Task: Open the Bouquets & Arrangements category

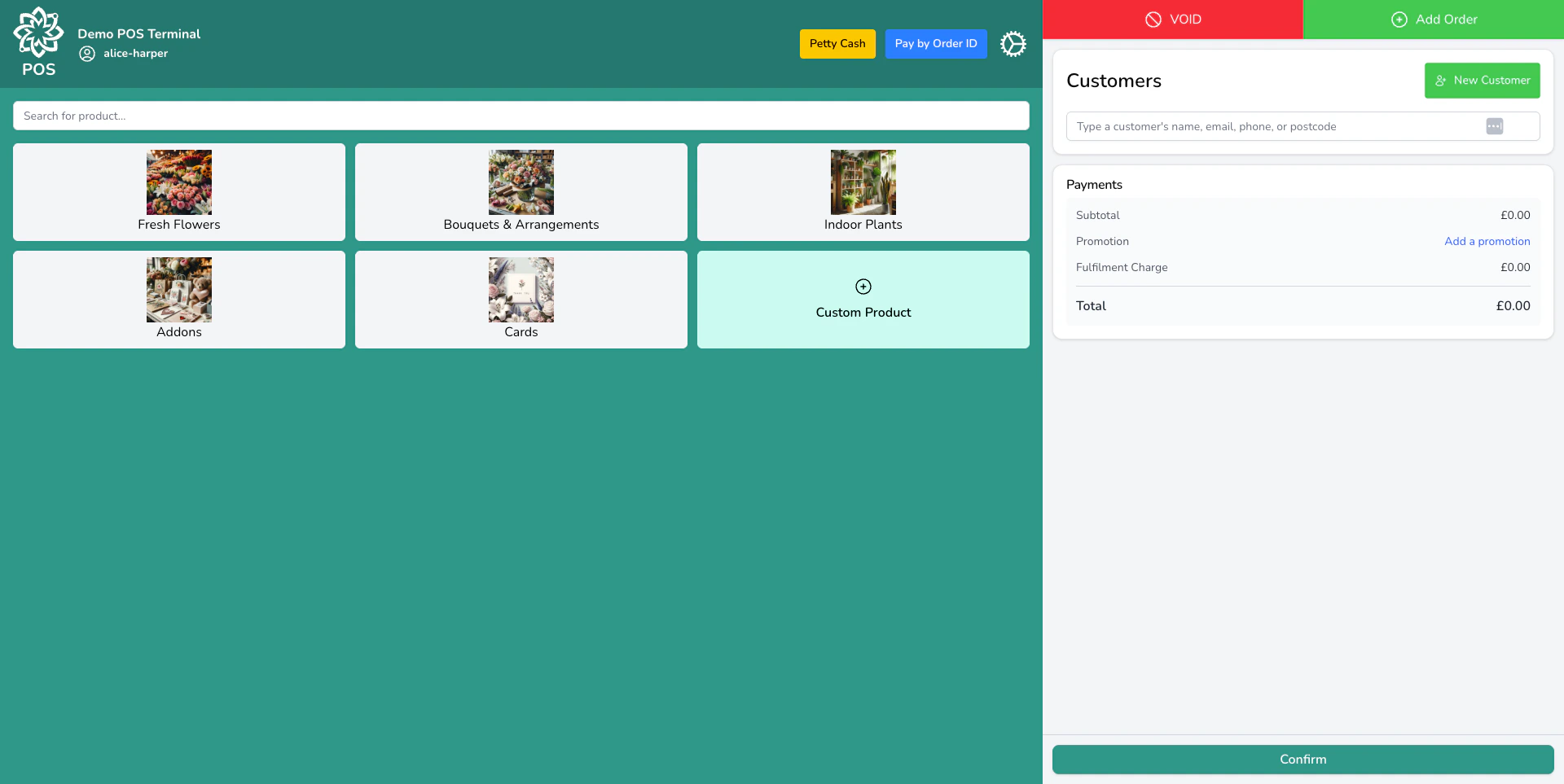Action: click(x=521, y=192)
